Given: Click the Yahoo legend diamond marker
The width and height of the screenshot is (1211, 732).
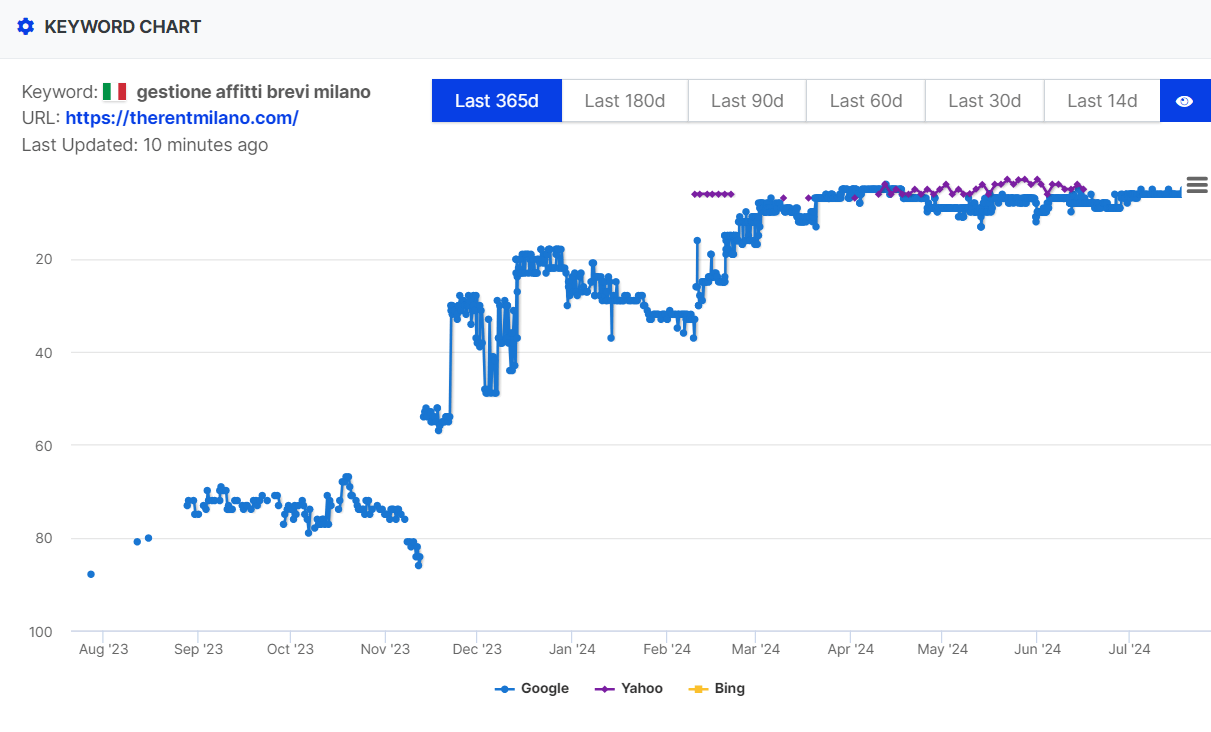Looking at the screenshot, I should [605, 689].
